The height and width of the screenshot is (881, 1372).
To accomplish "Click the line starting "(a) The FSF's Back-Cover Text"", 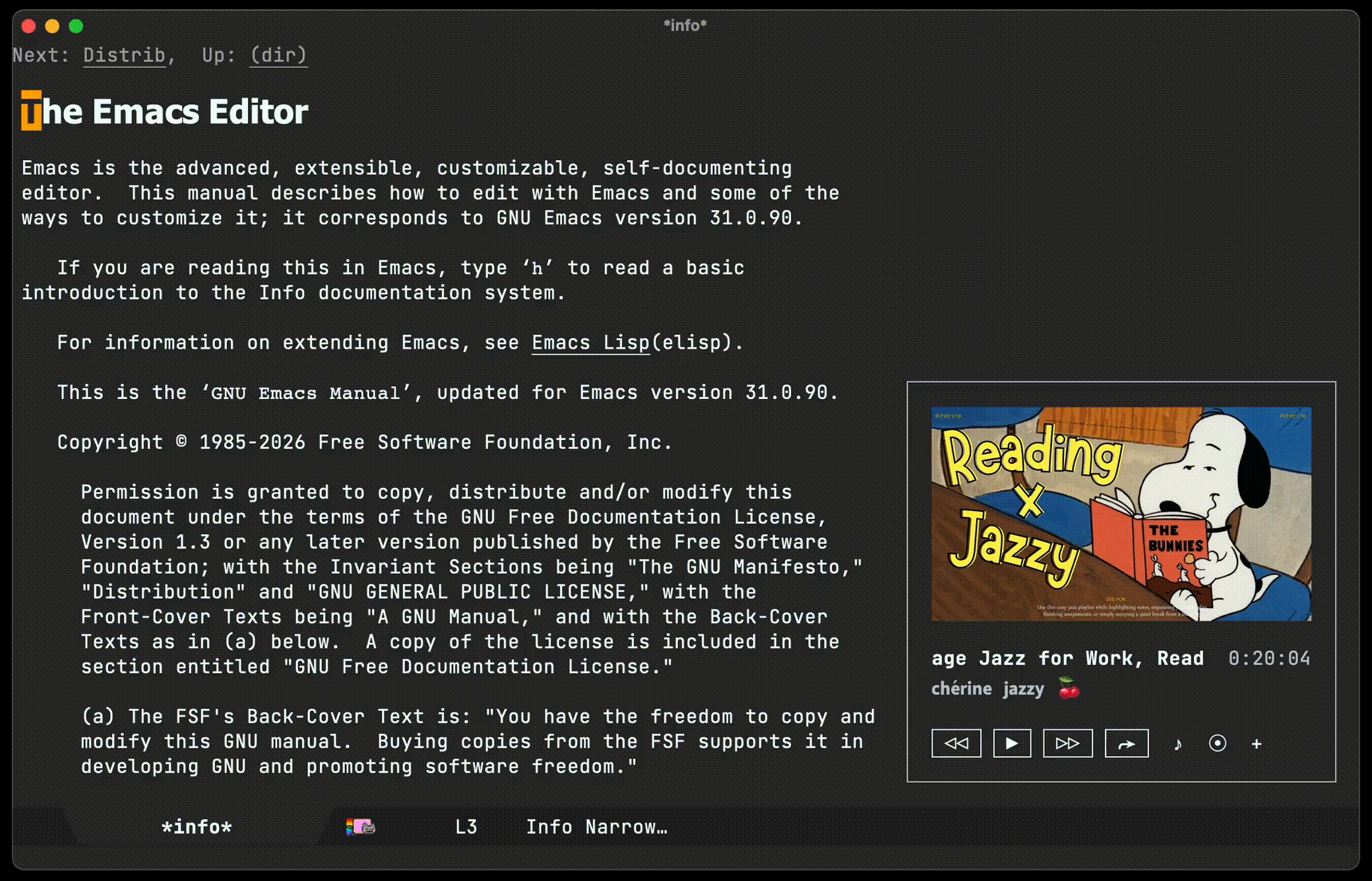I will [478, 716].
